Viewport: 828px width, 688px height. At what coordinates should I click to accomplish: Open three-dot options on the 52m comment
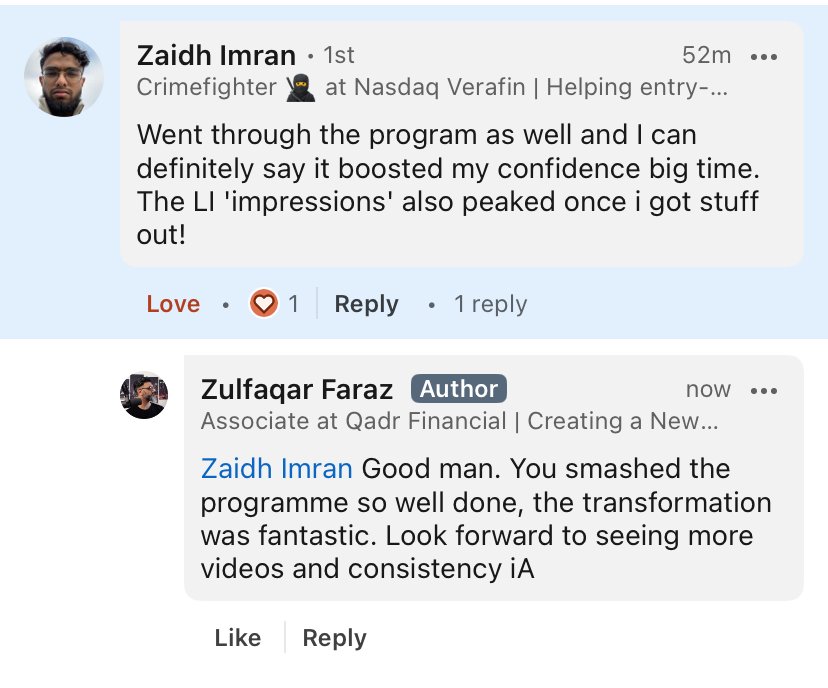coord(764,56)
